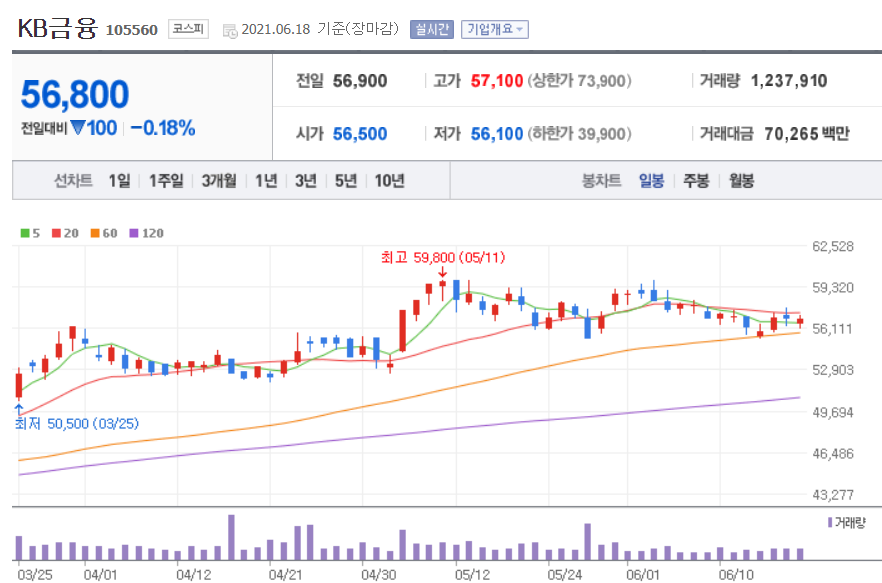Click the 저가 56,100 low price value
Screen dimensions: 882x583
pyautogui.click(x=497, y=134)
